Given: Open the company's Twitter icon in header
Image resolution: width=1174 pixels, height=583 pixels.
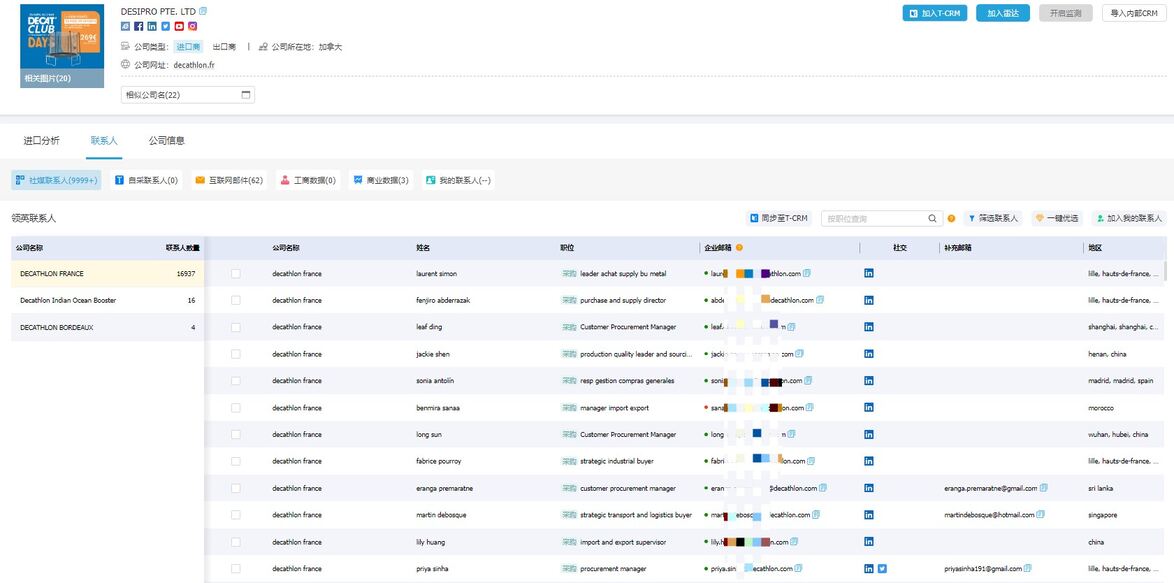Looking at the screenshot, I should point(165,26).
